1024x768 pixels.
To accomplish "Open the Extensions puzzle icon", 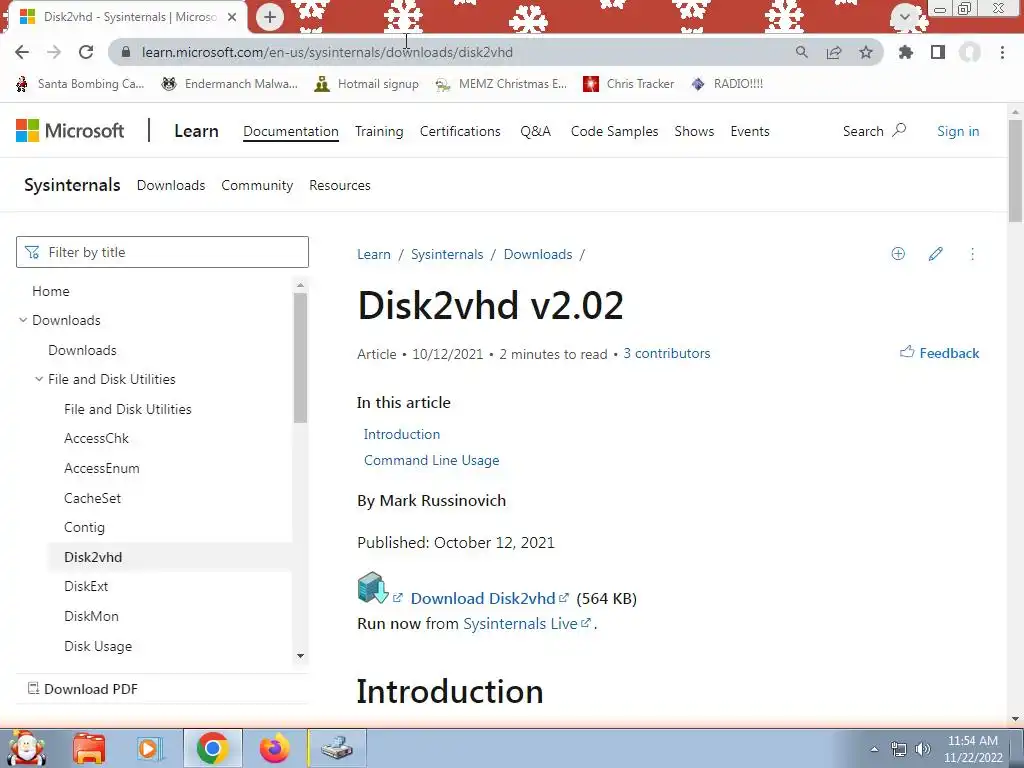I will (x=906, y=52).
